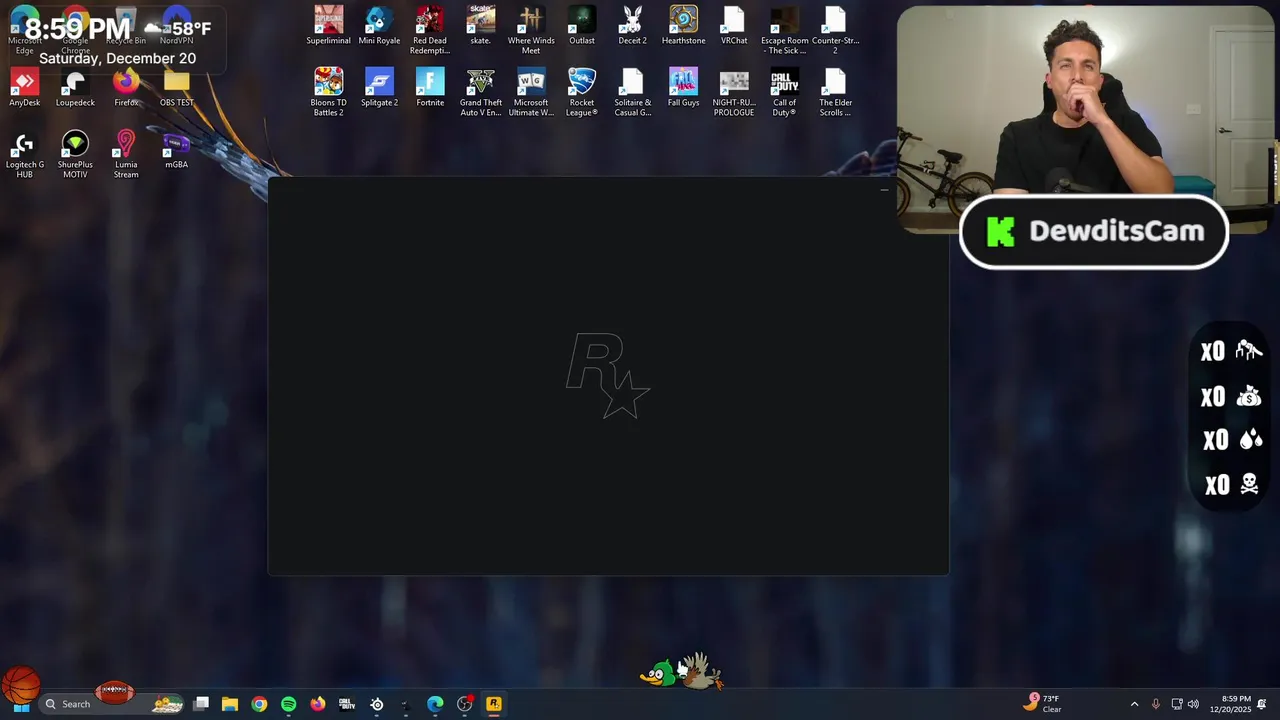
Task: Select the Escape Room - The Sick icon
Action: [785, 31]
